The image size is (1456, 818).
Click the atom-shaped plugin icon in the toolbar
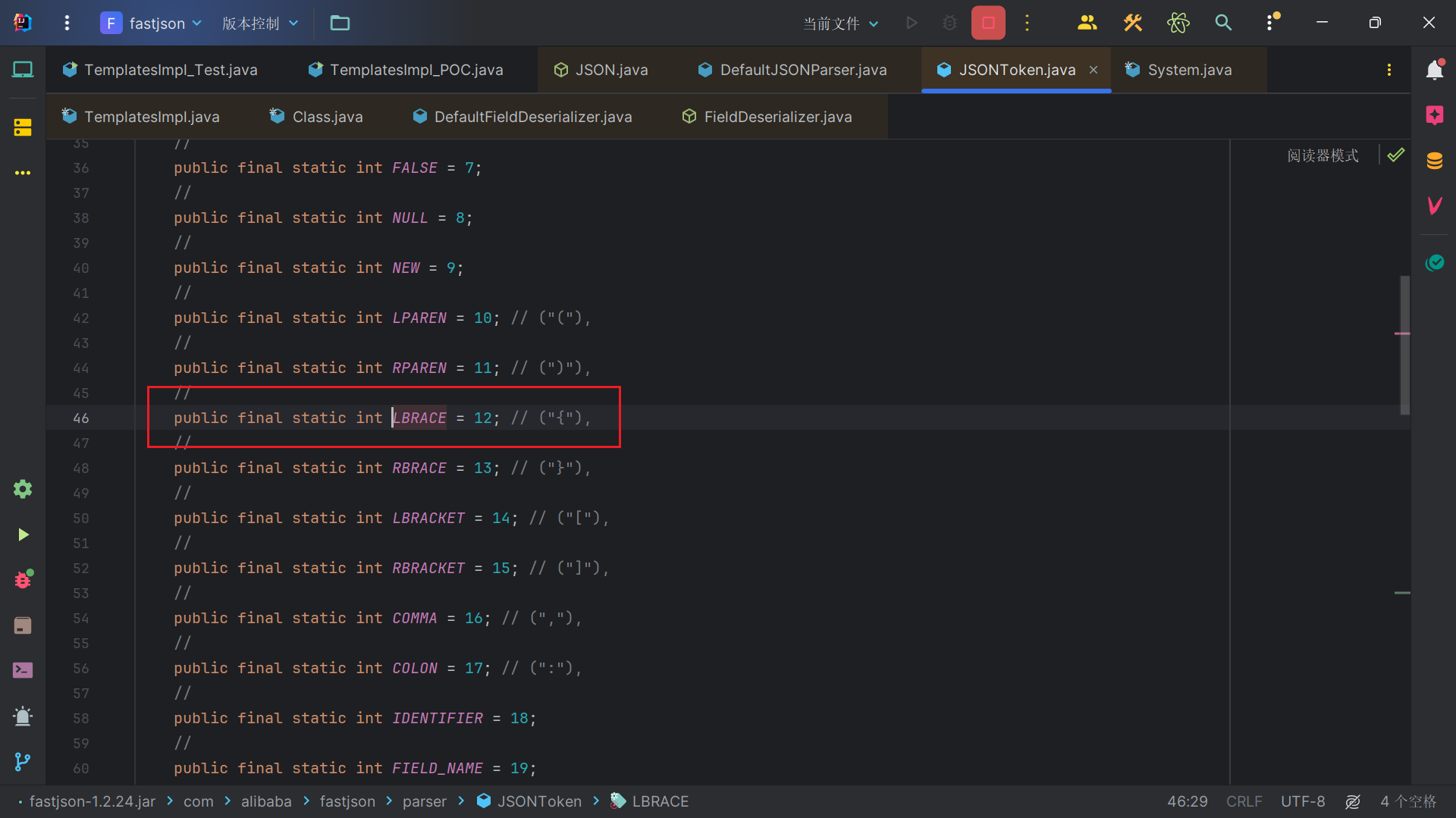pos(1178,23)
